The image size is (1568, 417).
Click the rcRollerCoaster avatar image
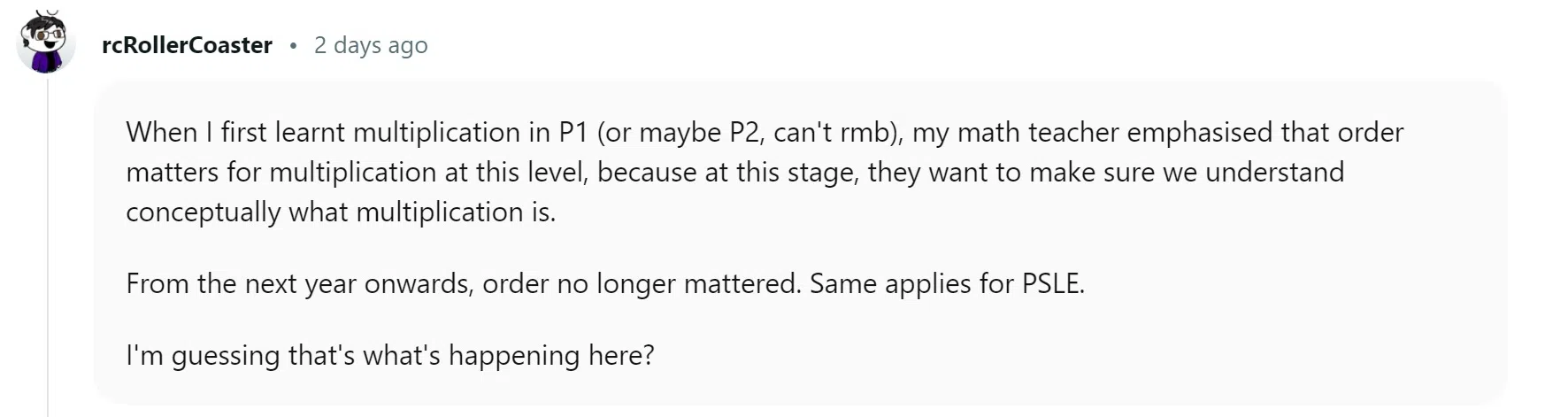click(45, 43)
